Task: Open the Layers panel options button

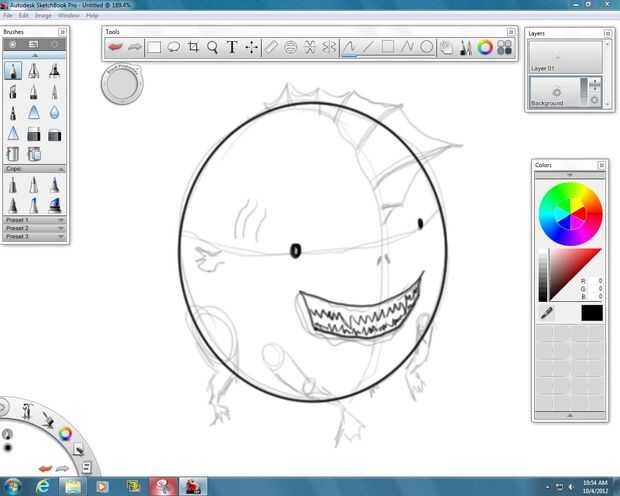Action: point(608,34)
